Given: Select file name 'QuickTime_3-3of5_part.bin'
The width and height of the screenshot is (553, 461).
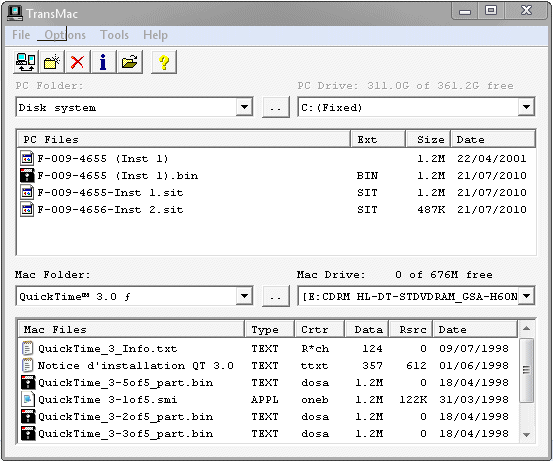Looking at the screenshot, I should tap(126, 433).
